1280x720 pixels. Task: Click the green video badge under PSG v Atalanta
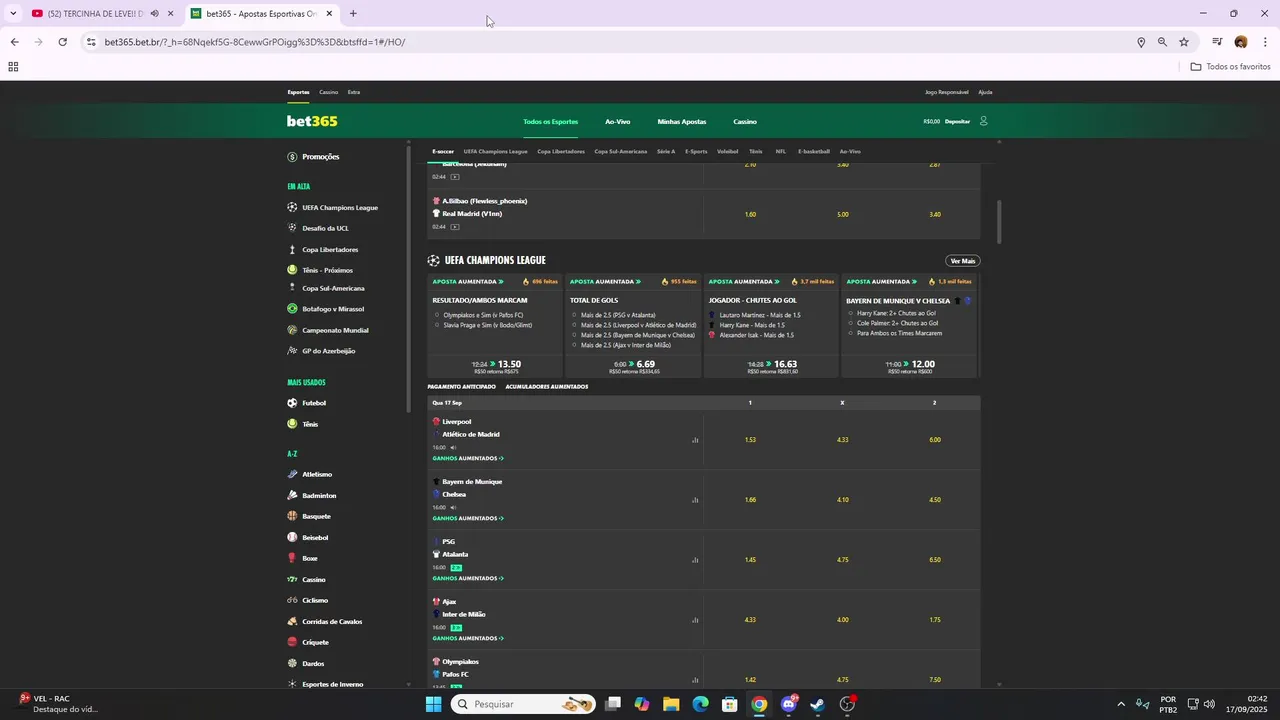pos(456,567)
